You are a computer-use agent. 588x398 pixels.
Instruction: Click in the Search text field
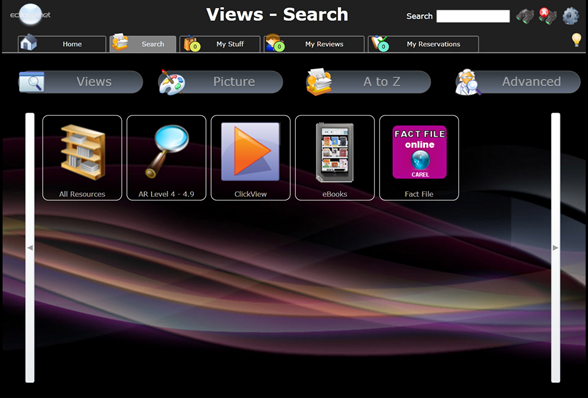tap(473, 16)
